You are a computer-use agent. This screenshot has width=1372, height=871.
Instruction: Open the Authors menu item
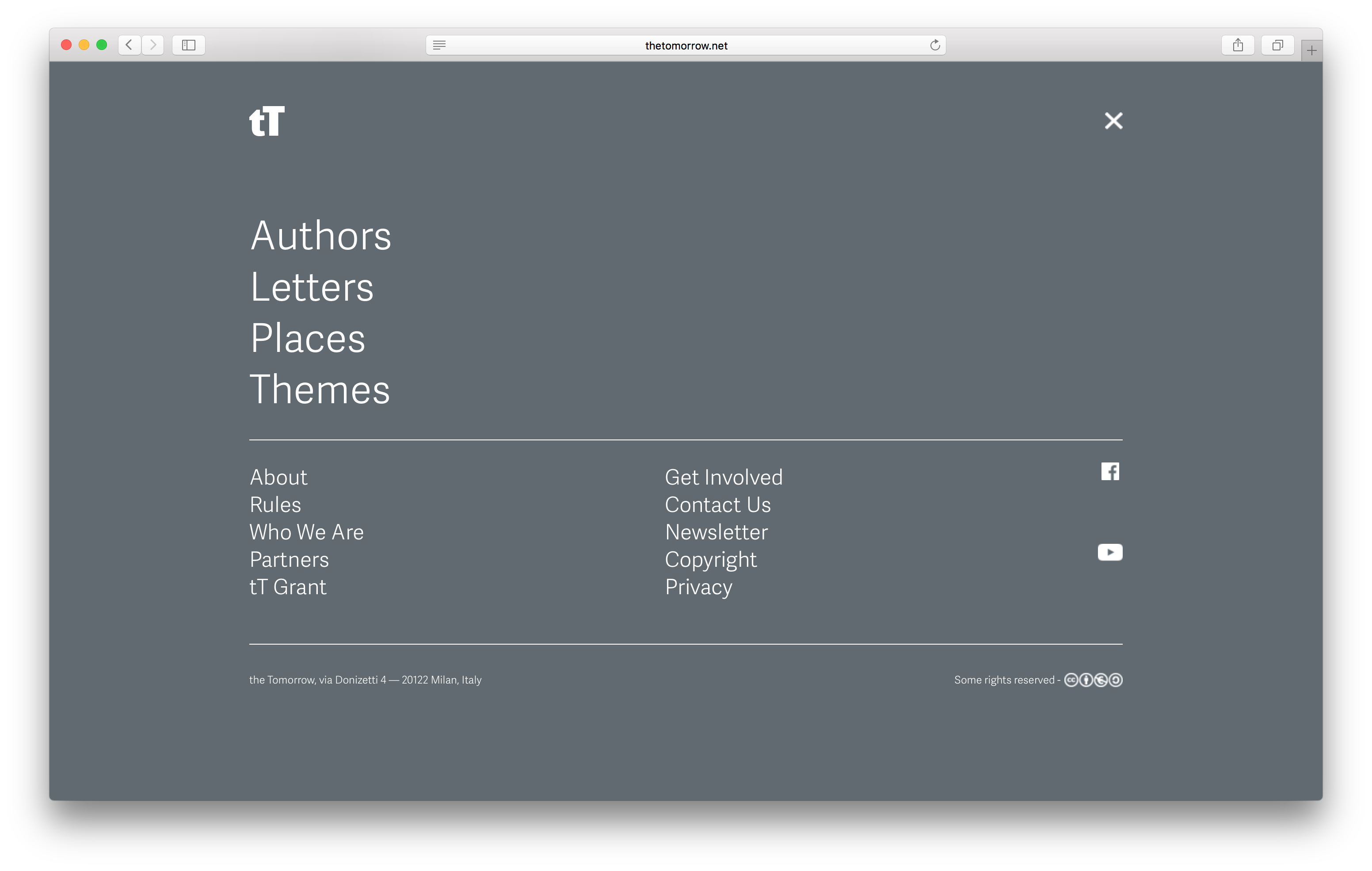pyautogui.click(x=321, y=235)
